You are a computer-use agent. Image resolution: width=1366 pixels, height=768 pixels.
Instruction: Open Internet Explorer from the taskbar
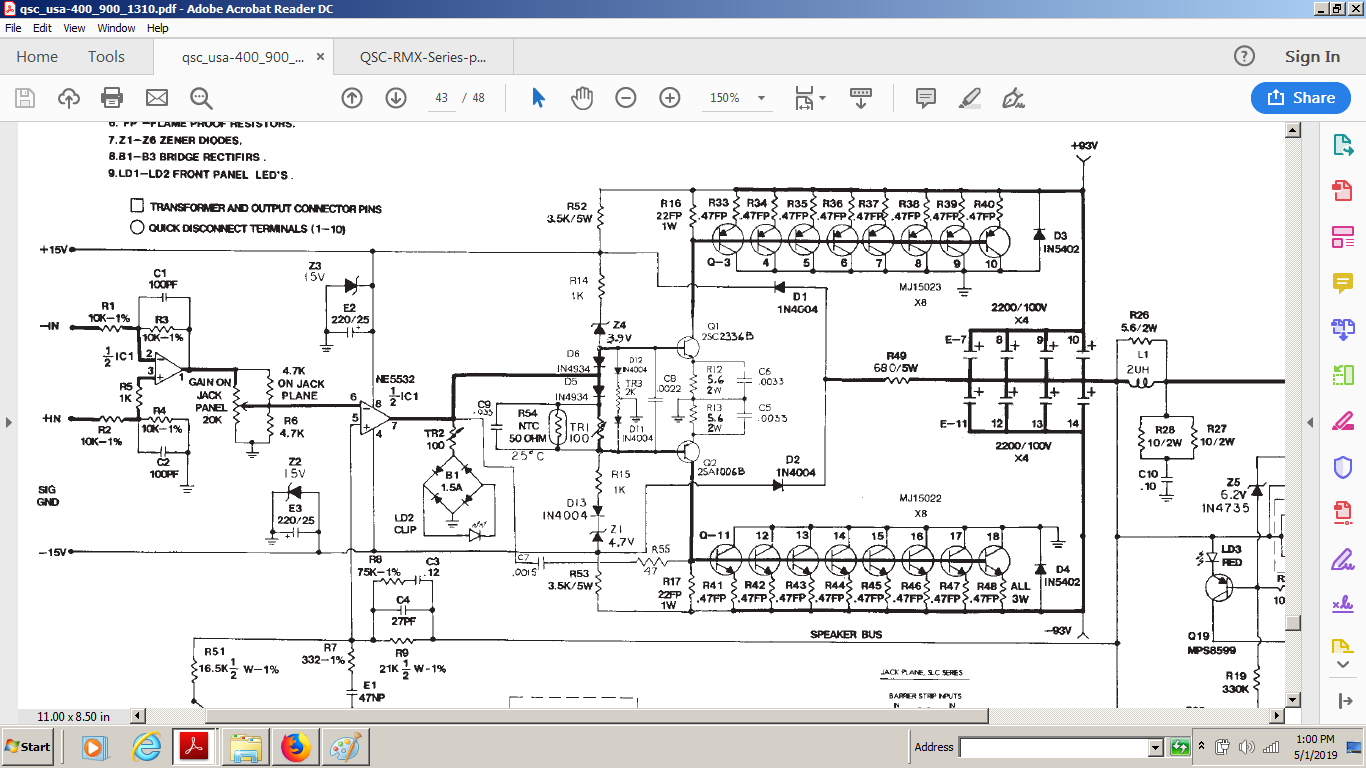click(146, 747)
